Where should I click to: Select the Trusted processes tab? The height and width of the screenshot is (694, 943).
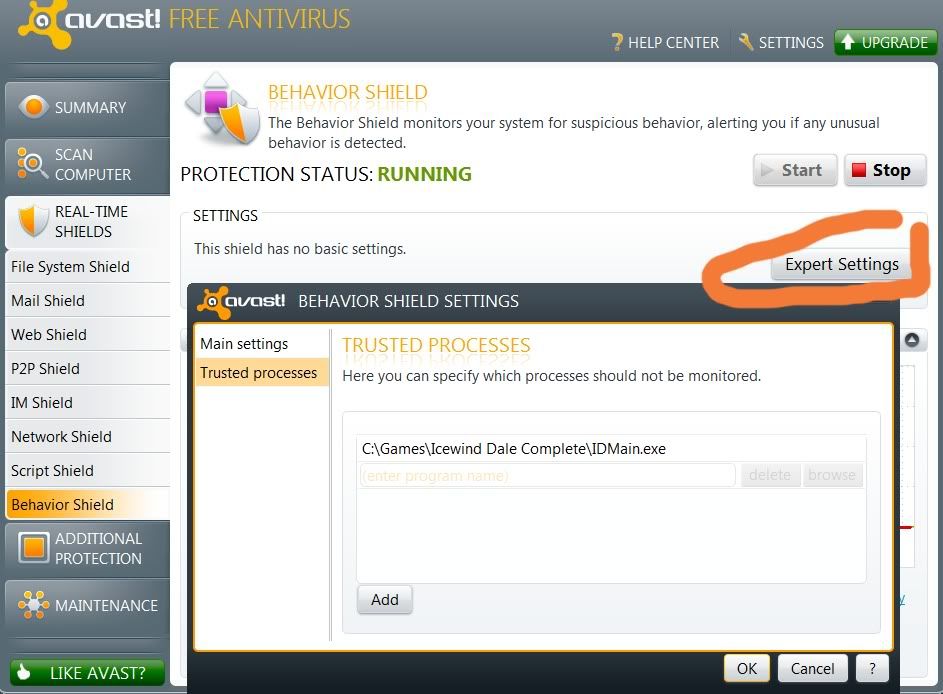pyautogui.click(x=258, y=373)
